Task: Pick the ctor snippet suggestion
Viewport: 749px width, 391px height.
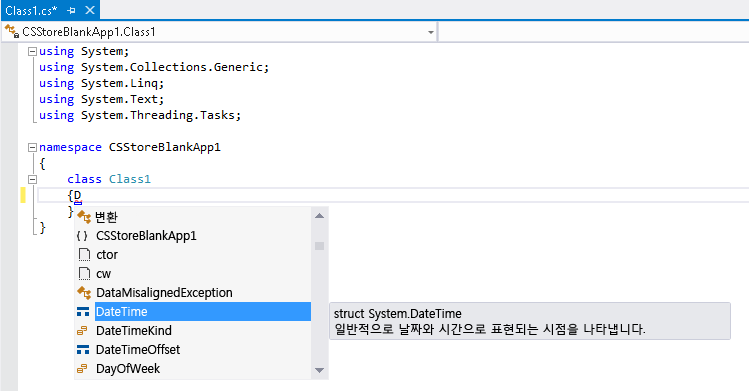Action: pos(193,254)
